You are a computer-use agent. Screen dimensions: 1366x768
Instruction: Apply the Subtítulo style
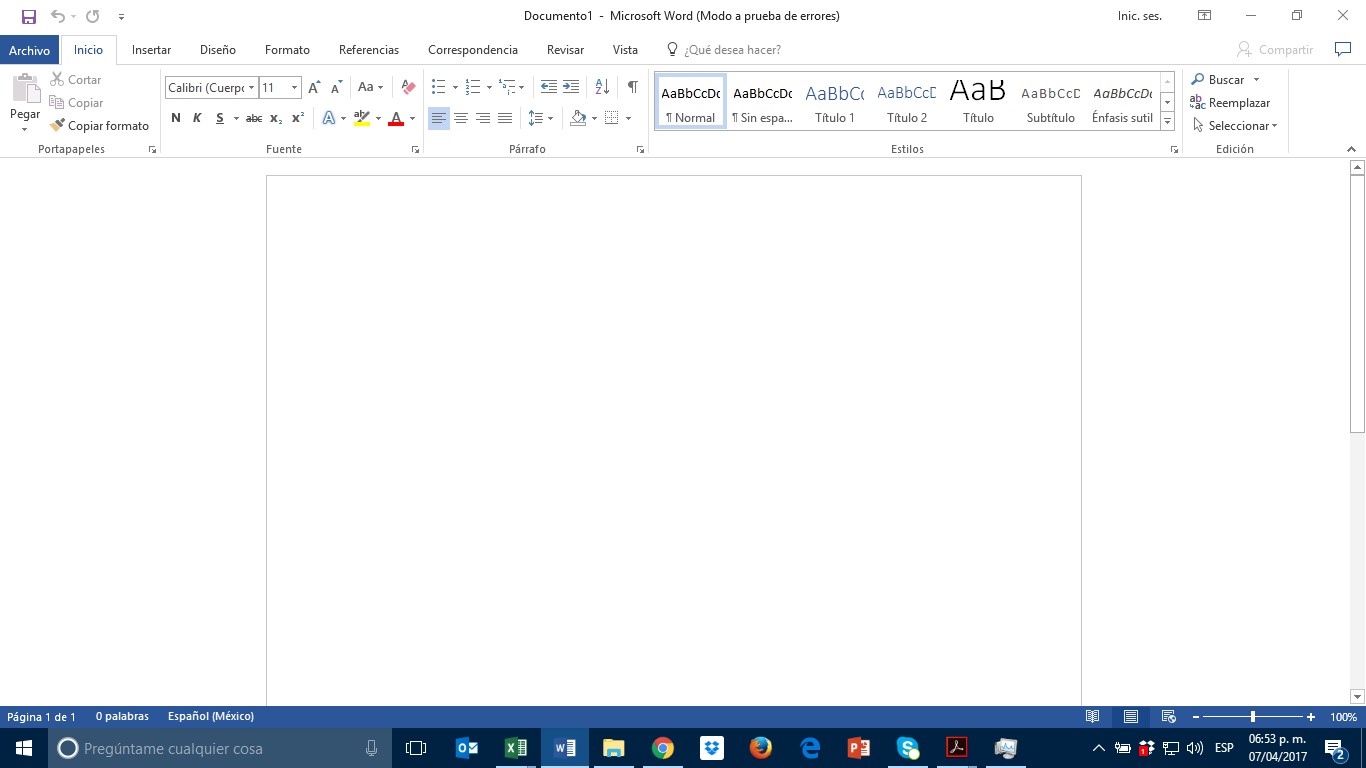tap(1051, 102)
